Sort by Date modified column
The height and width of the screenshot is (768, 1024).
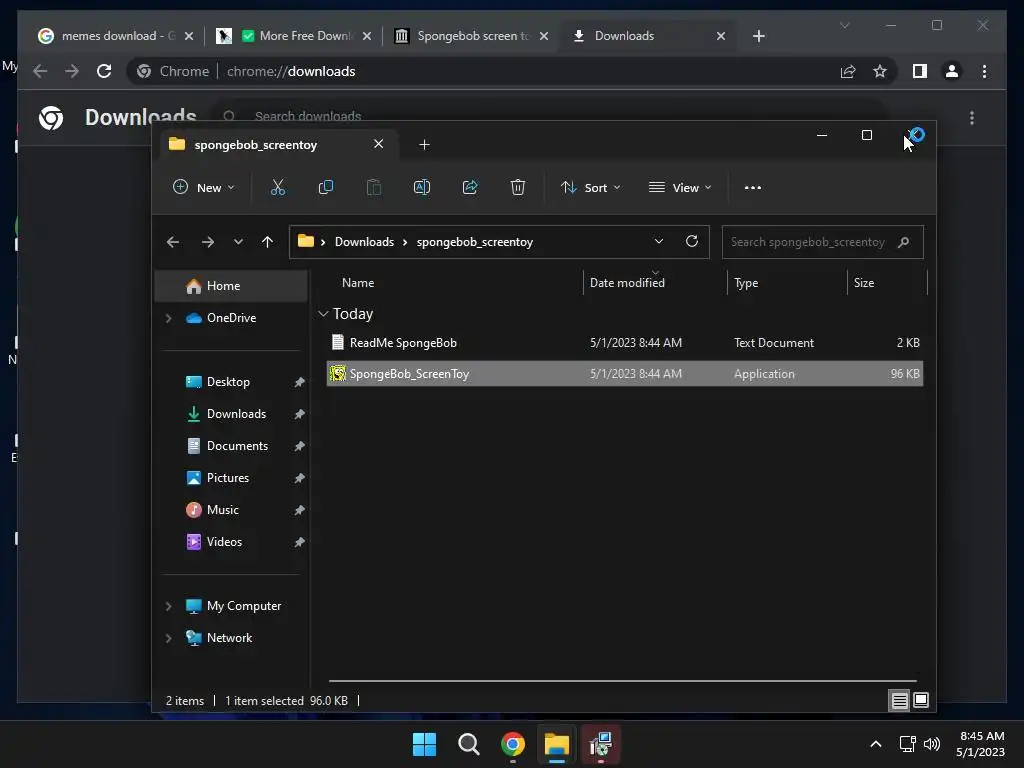coord(627,283)
